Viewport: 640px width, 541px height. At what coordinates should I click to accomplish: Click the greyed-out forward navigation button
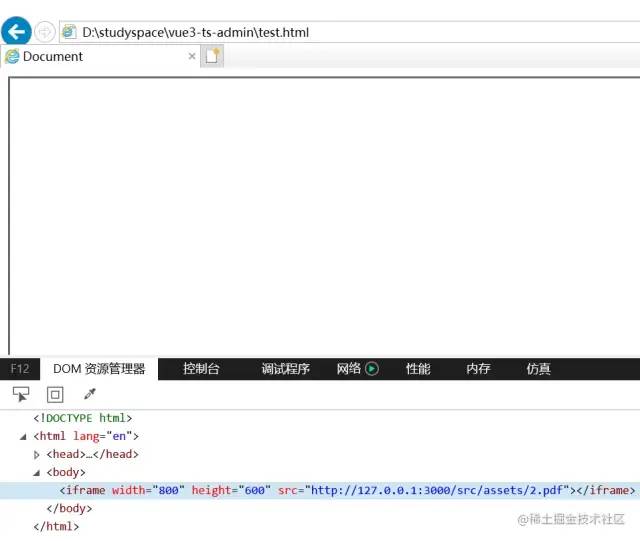(44, 31)
